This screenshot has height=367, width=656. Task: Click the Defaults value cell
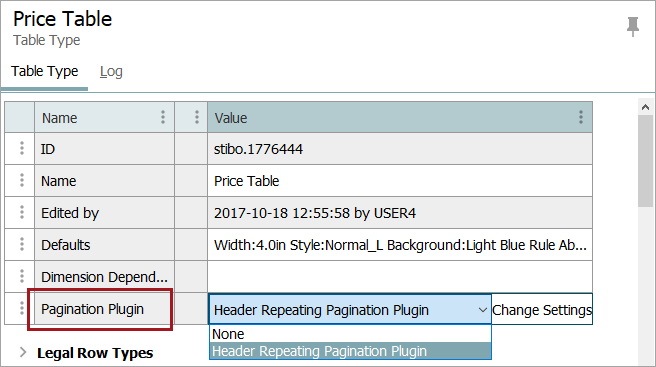click(x=400, y=245)
